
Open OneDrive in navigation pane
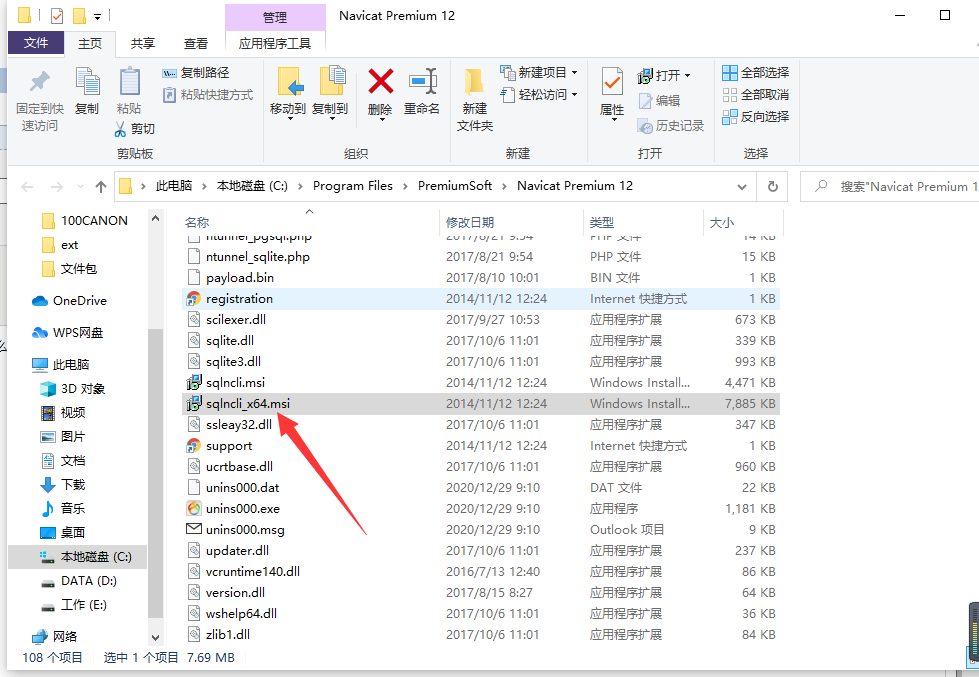69,300
